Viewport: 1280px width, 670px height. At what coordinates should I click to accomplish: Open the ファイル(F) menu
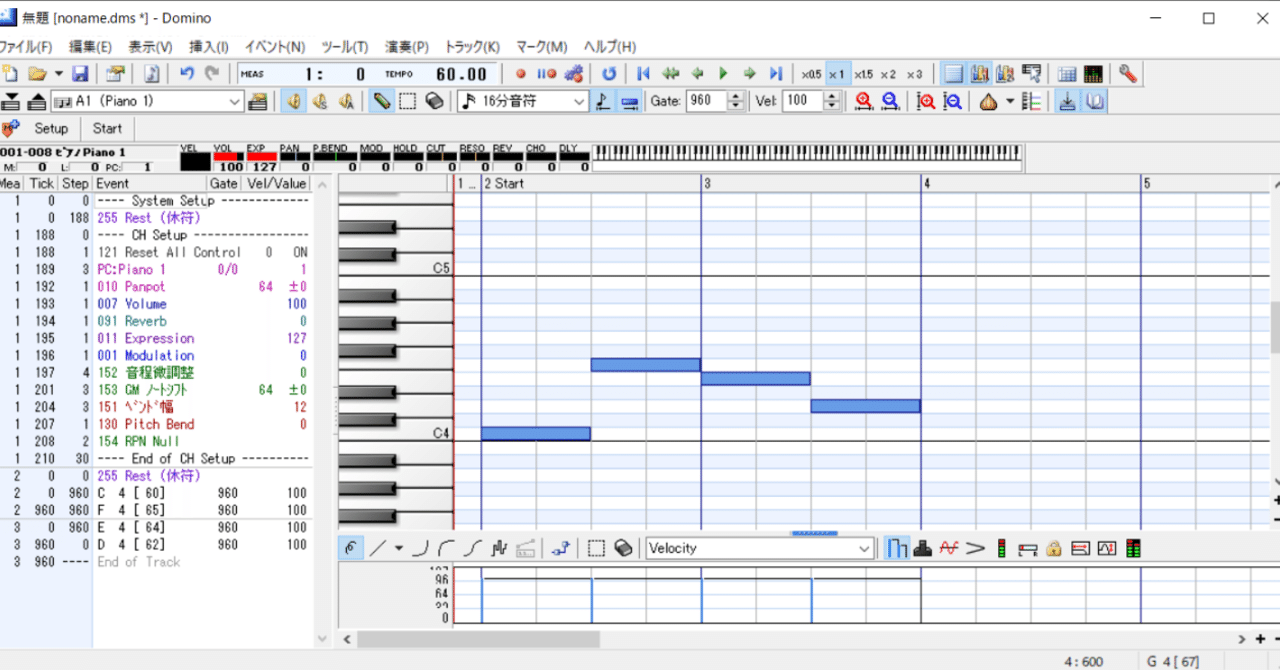point(26,47)
